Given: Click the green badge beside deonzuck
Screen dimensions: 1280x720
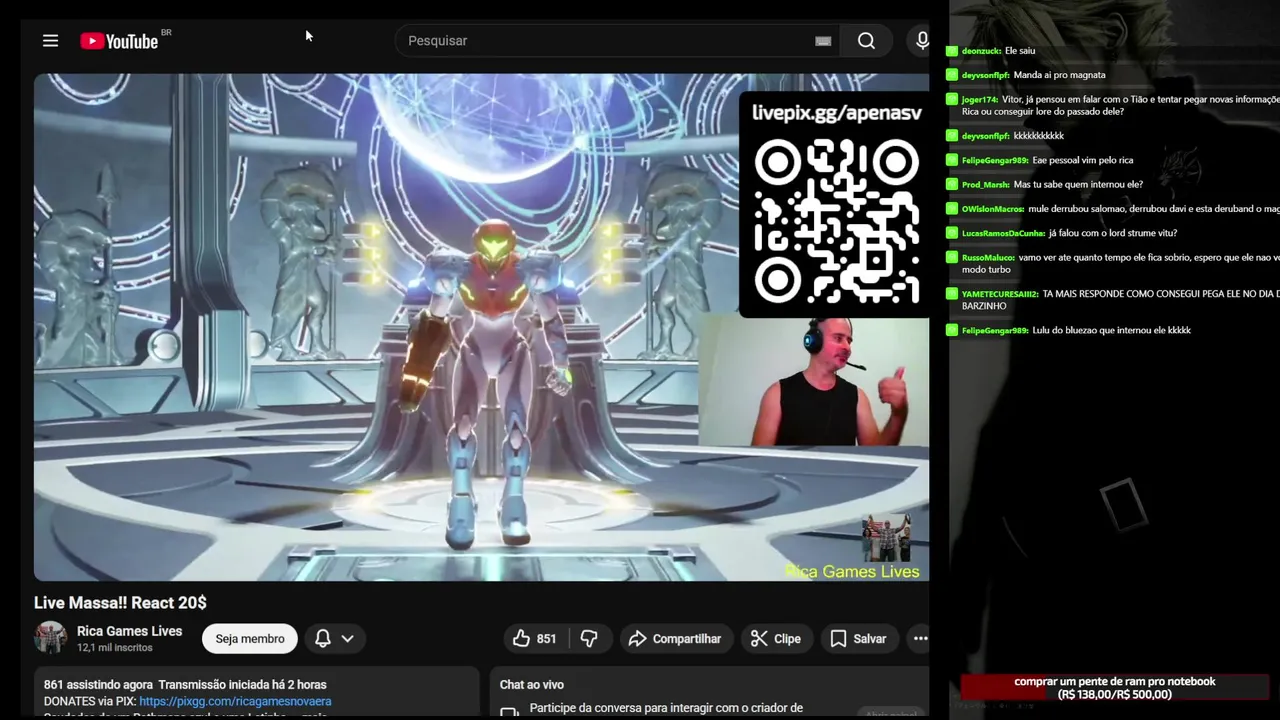Looking at the screenshot, I should [x=952, y=50].
